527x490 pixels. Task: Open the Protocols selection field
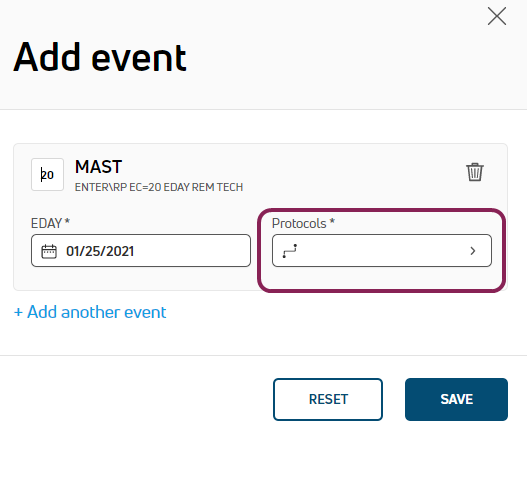pyautogui.click(x=382, y=251)
